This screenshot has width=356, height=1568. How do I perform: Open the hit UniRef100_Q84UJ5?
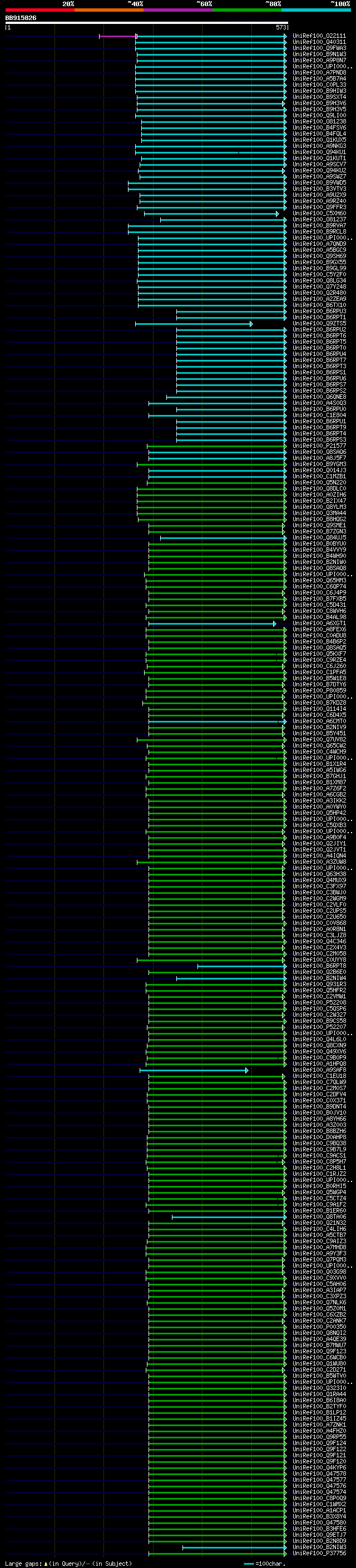point(319,538)
